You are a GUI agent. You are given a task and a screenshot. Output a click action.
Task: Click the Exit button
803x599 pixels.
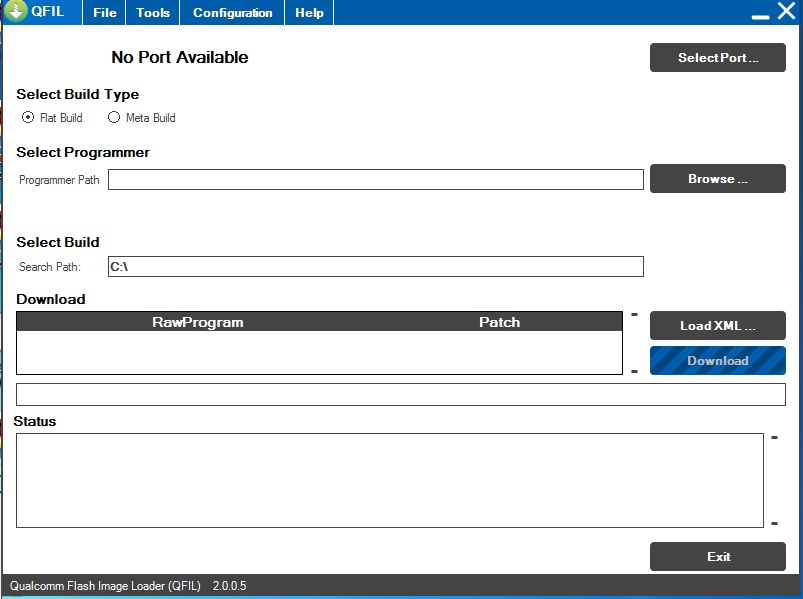point(717,557)
